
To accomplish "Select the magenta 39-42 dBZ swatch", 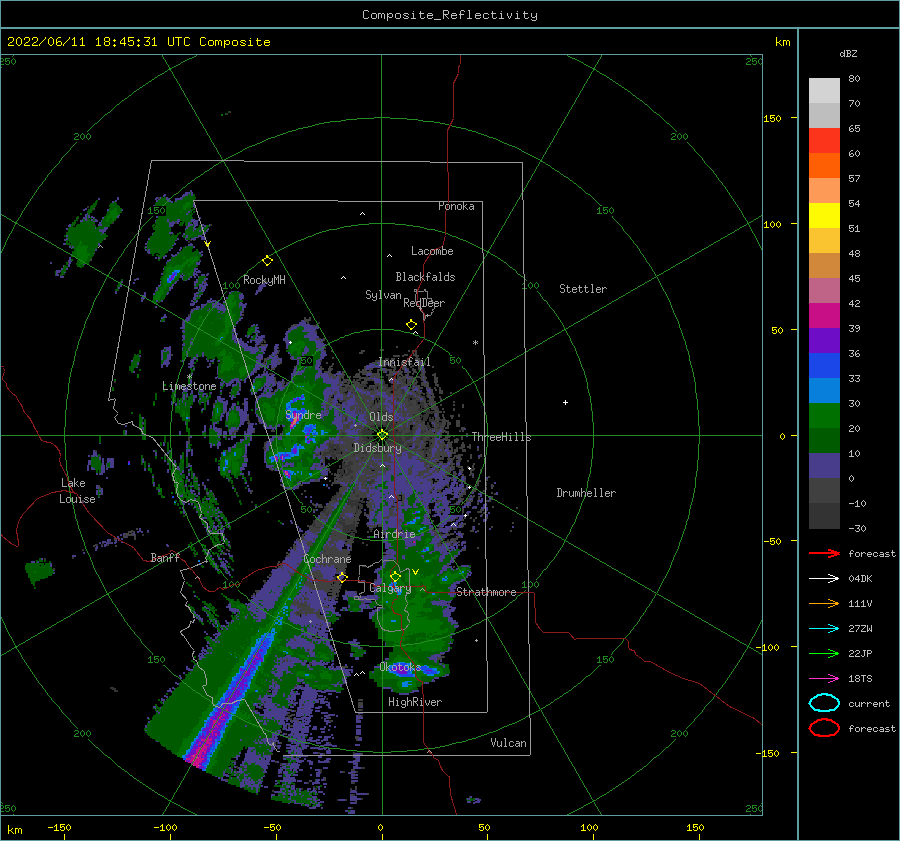I will (x=824, y=315).
